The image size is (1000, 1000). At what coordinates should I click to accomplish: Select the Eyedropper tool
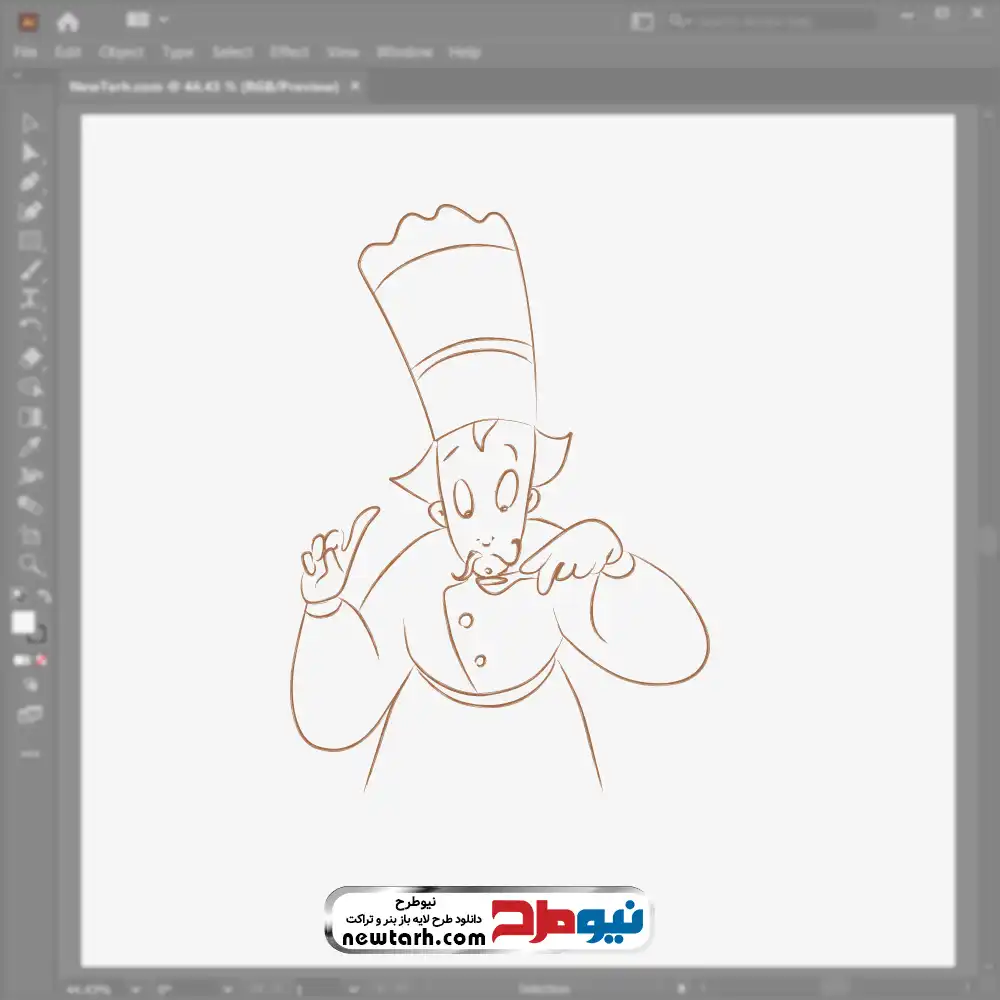click(30, 446)
